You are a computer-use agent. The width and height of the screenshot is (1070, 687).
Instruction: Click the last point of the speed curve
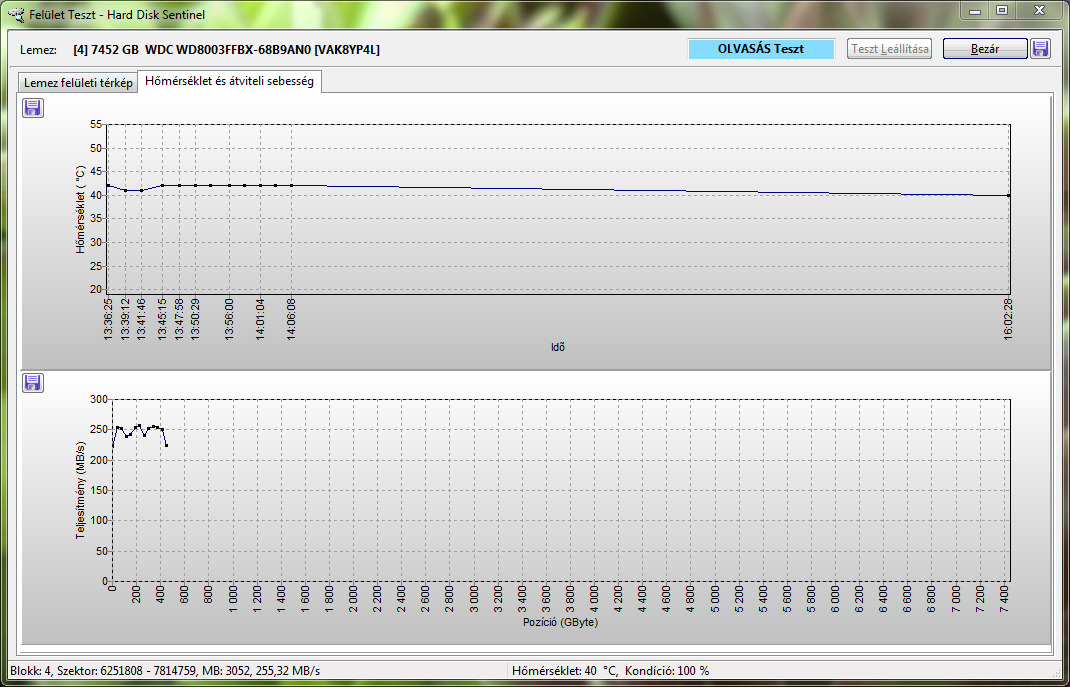pos(167,445)
